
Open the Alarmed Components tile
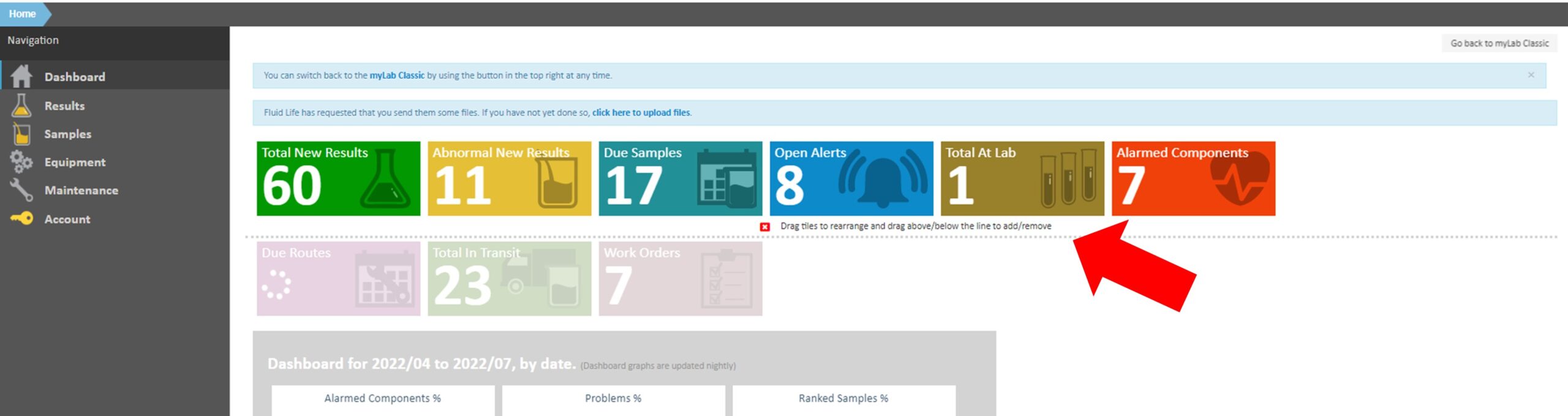click(1193, 178)
